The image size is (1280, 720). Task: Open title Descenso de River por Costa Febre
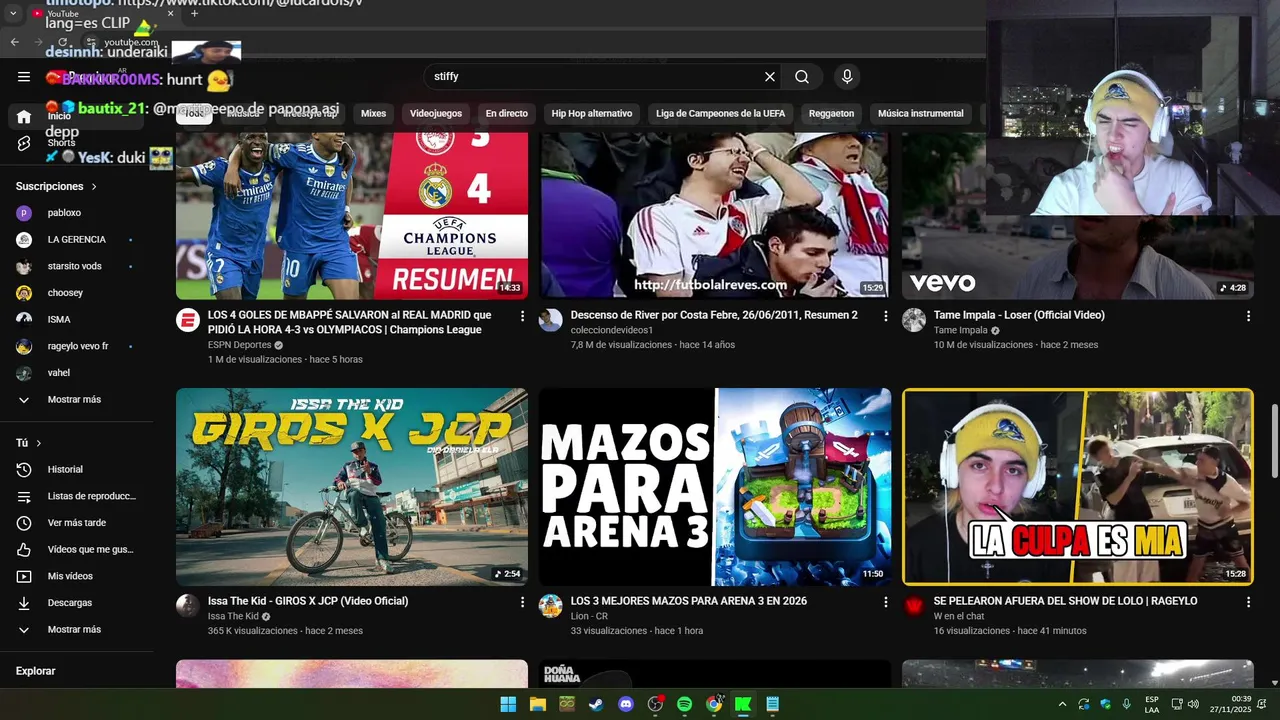click(714, 316)
